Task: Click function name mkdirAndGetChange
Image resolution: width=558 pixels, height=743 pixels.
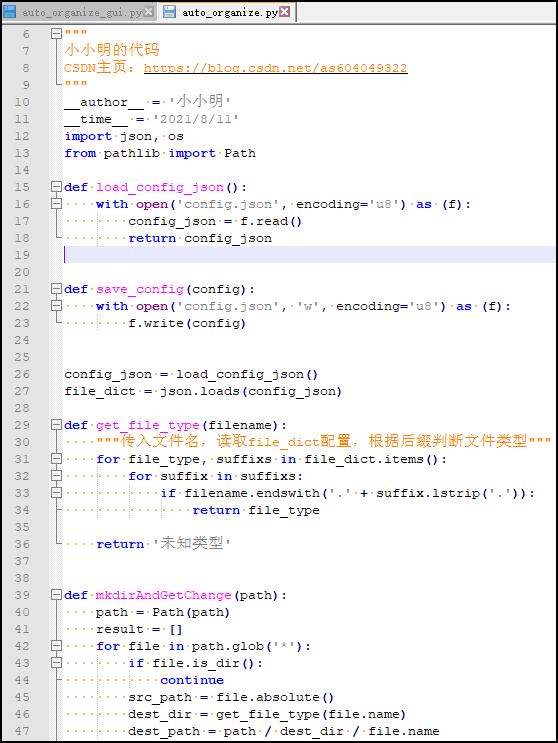Action: 163,595
